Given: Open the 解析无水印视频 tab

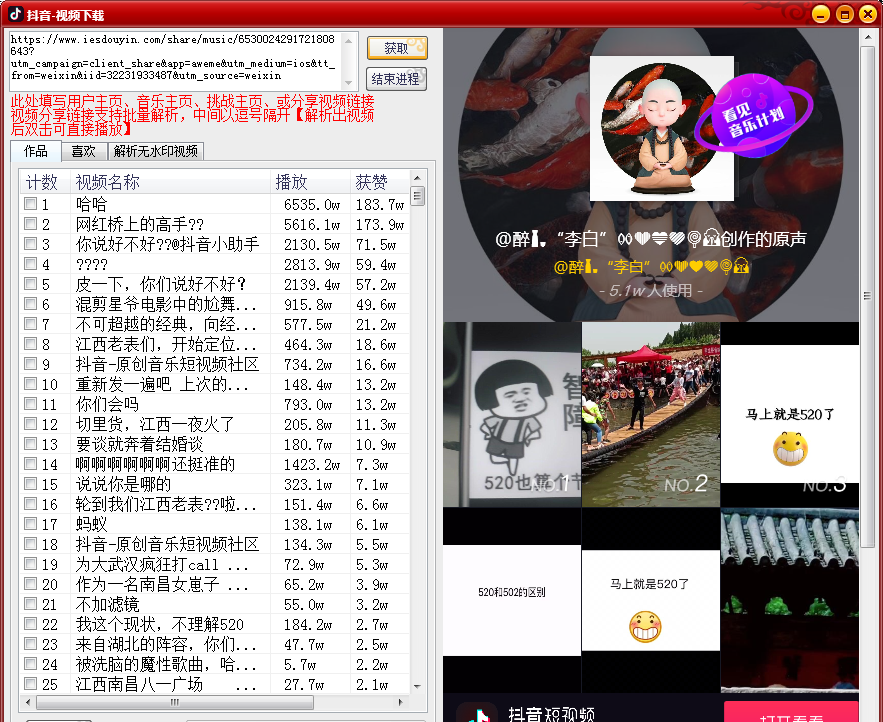Looking at the screenshot, I should [x=155, y=151].
